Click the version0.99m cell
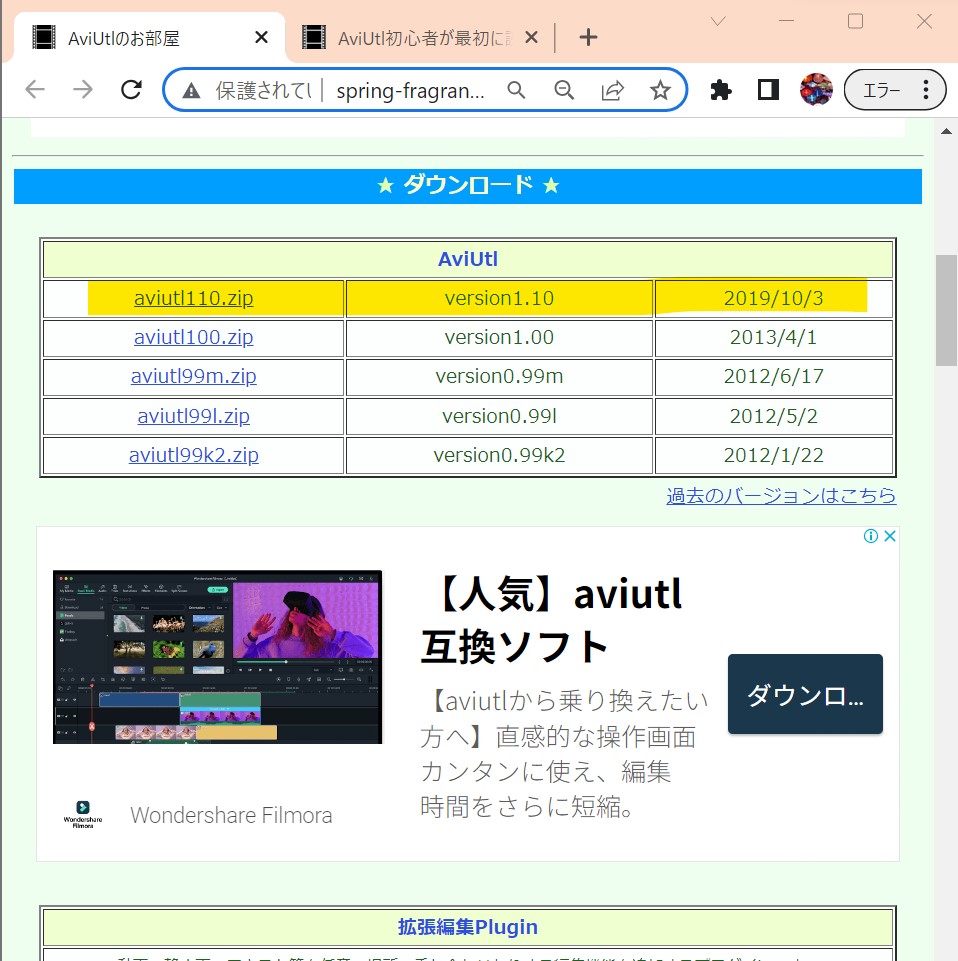Image resolution: width=958 pixels, height=961 pixels. (500, 376)
